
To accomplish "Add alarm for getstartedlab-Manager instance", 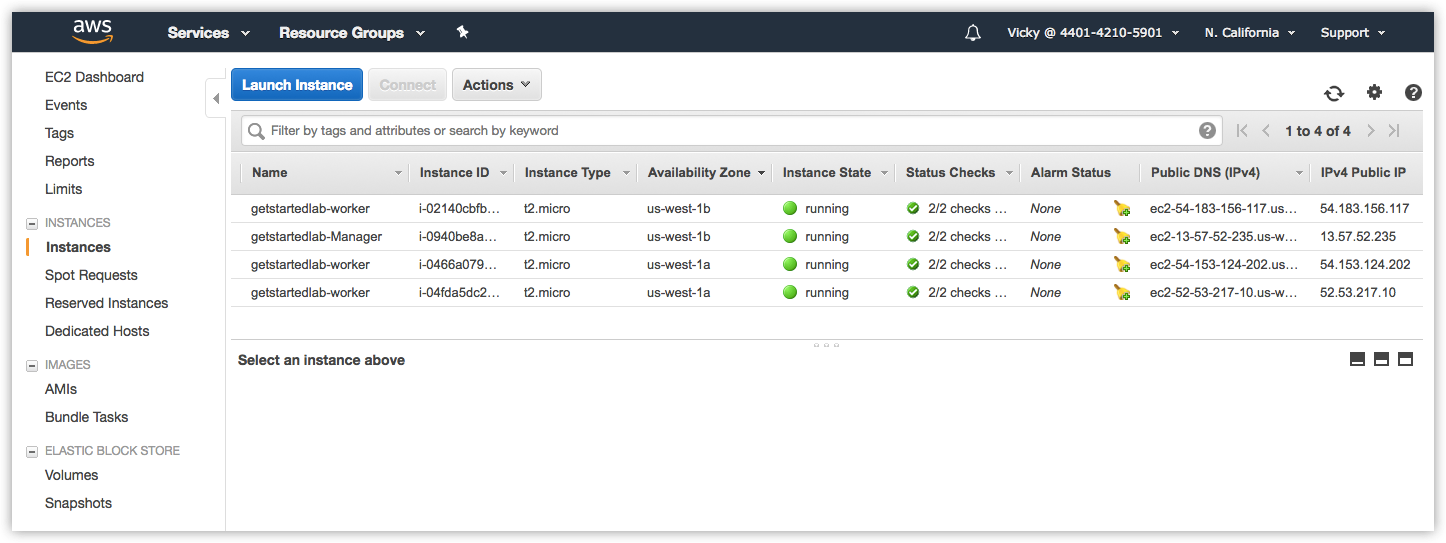I will (1122, 237).
